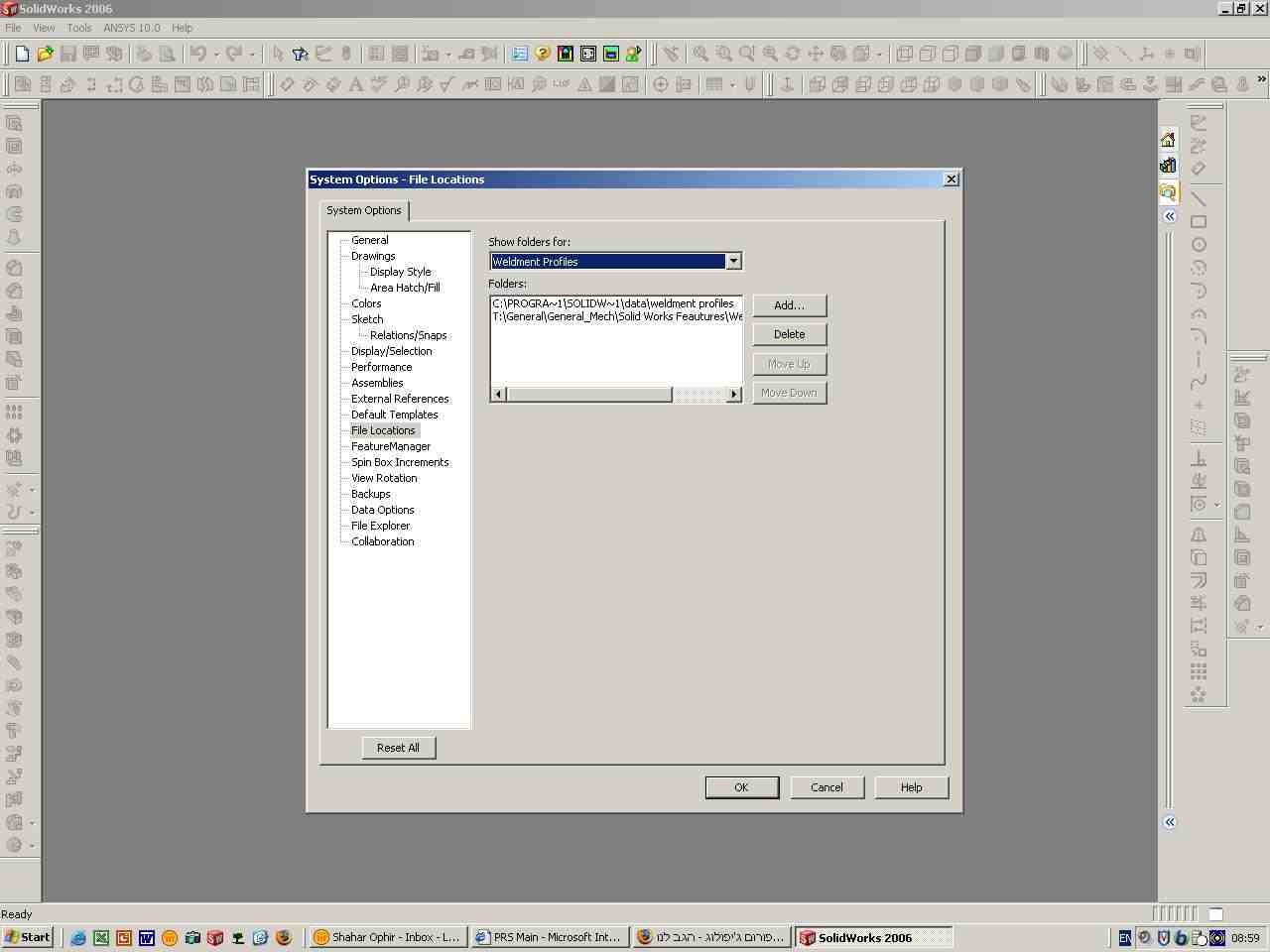Image resolution: width=1270 pixels, height=952 pixels.
Task: Select the T:\General folder path entry
Action: coord(616,316)
